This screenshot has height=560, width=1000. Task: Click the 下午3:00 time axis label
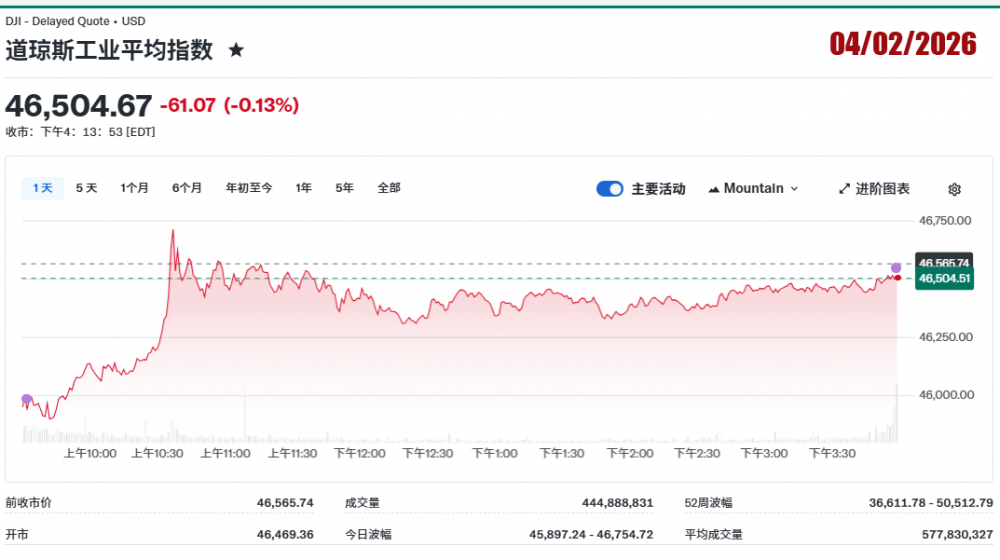point(764,453)
